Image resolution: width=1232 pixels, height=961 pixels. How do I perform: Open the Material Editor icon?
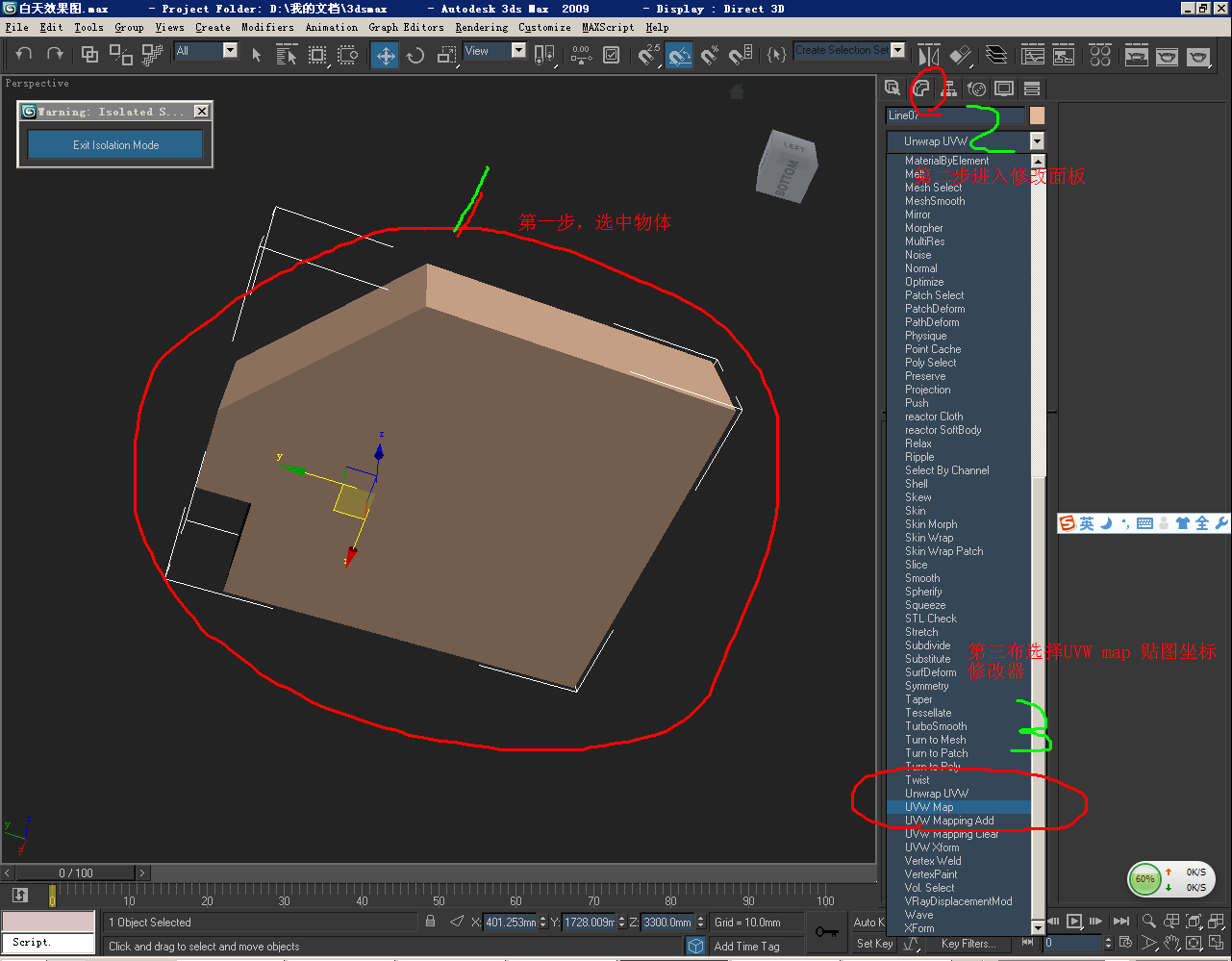[1100, 56]
